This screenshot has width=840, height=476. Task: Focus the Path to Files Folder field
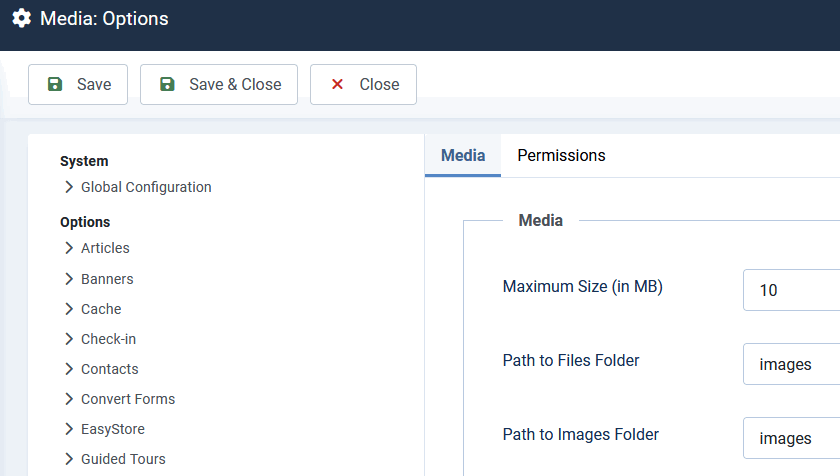point(791,365)
